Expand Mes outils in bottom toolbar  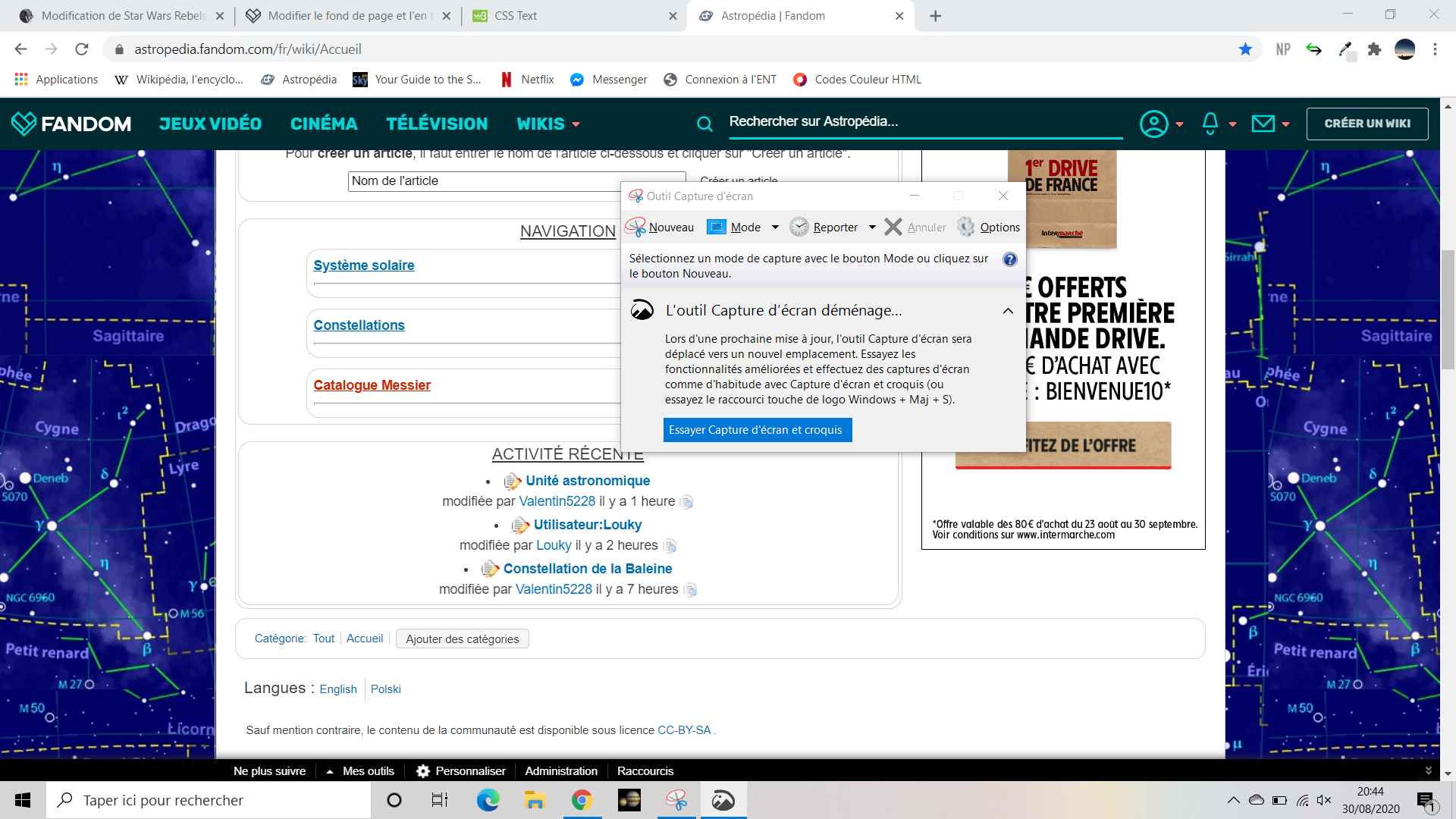(359, 770)
